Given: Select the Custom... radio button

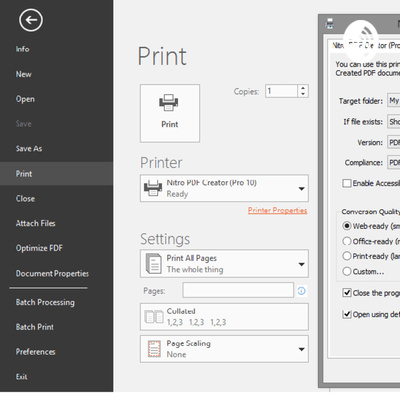Looking at the screenshot, I should point(347,271).
